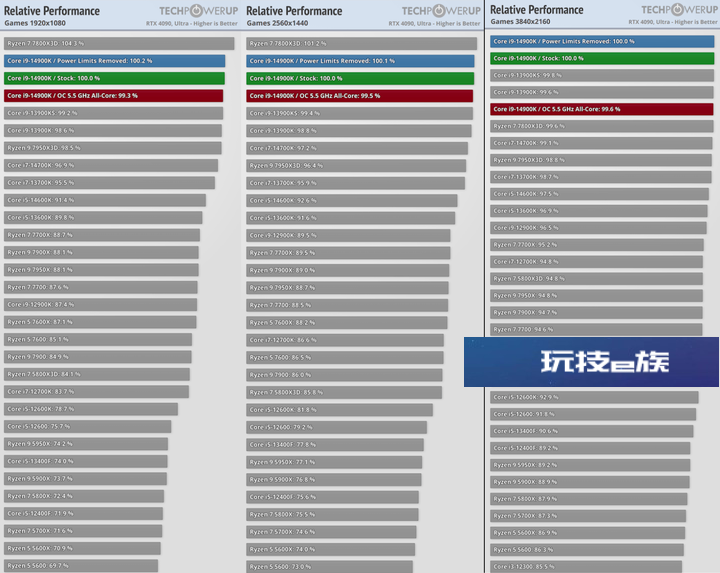Click the 'Ryzen 9 5900X: 76.8 %' bar
The height and width of the screenshot is (573, 720).
[334, 480]
